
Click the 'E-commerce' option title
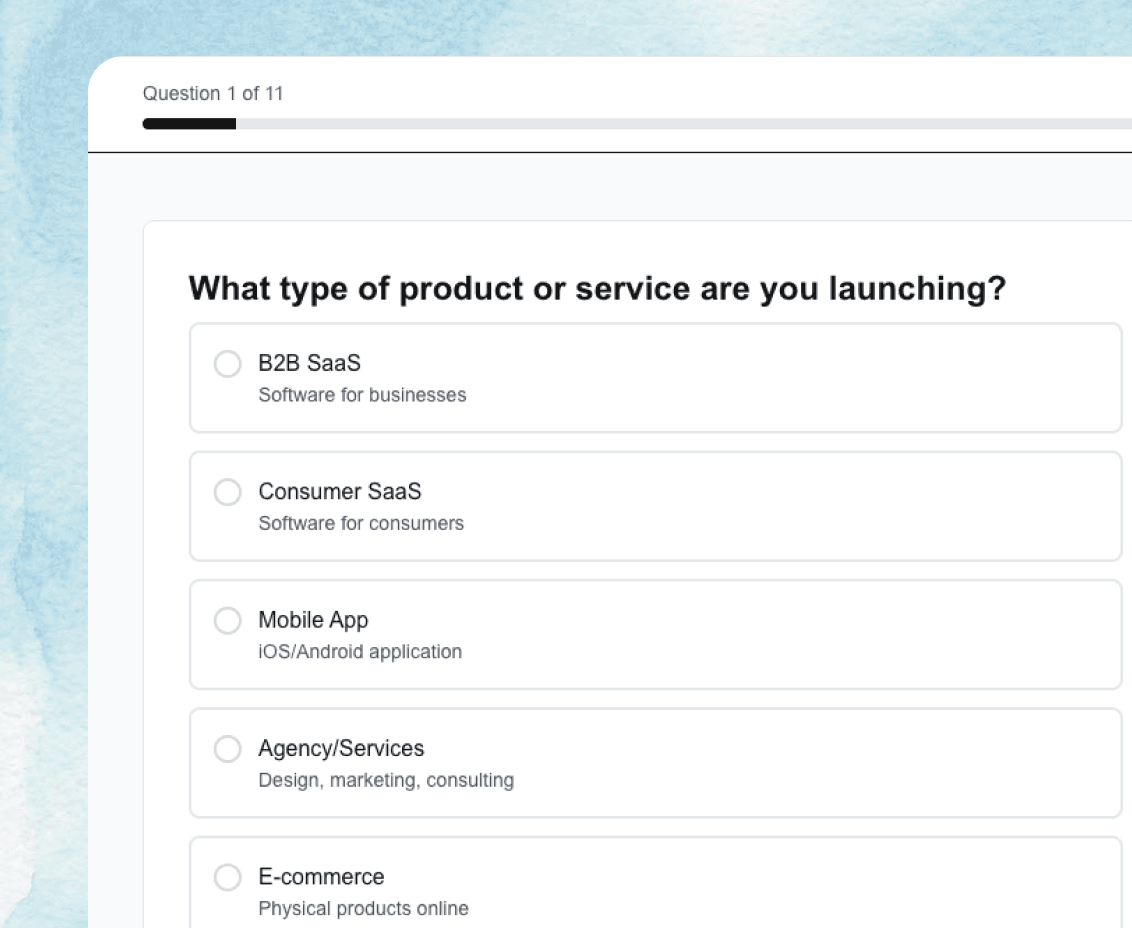[x=321, y=877]
